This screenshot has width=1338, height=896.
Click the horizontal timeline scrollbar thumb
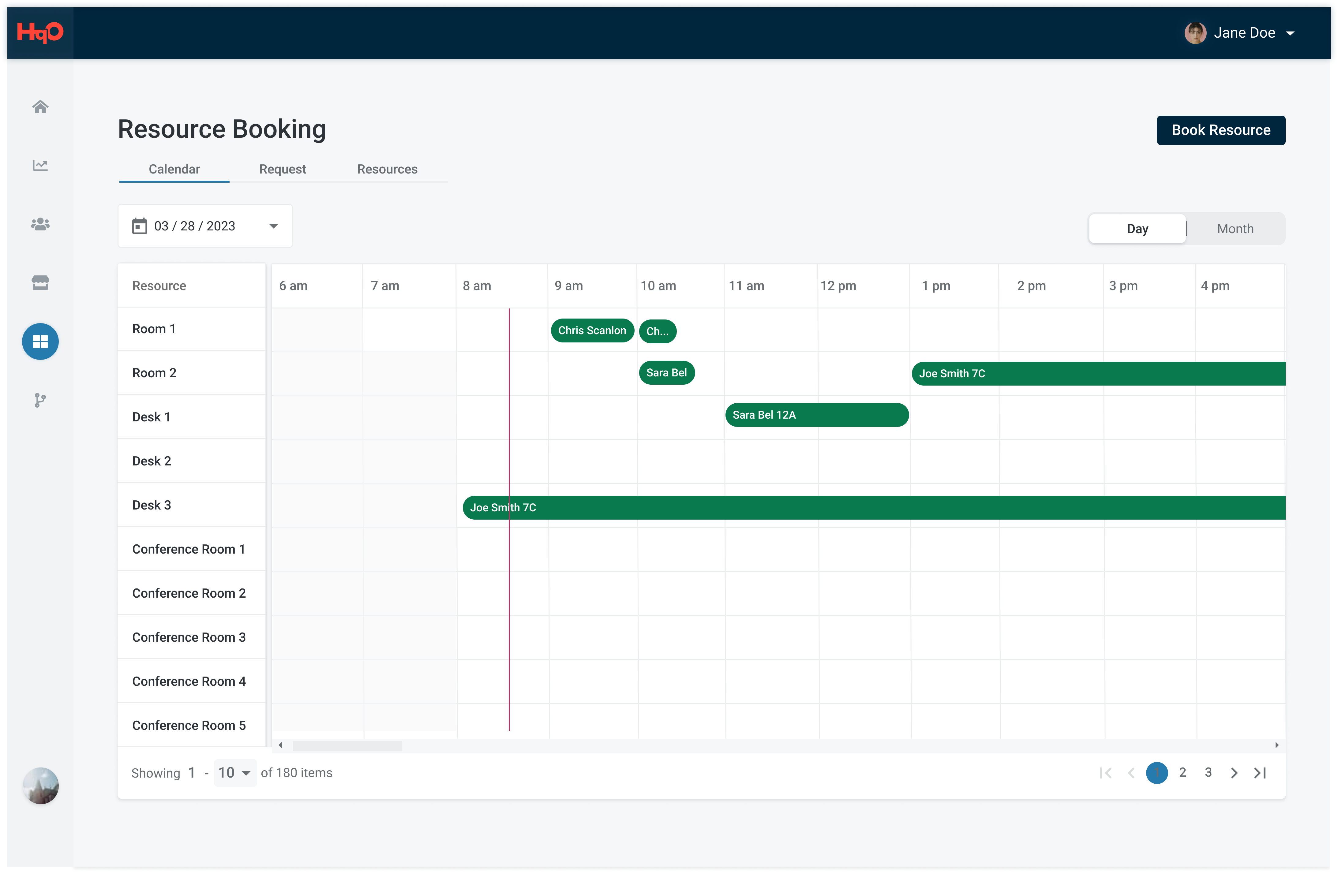coord(347,746)
